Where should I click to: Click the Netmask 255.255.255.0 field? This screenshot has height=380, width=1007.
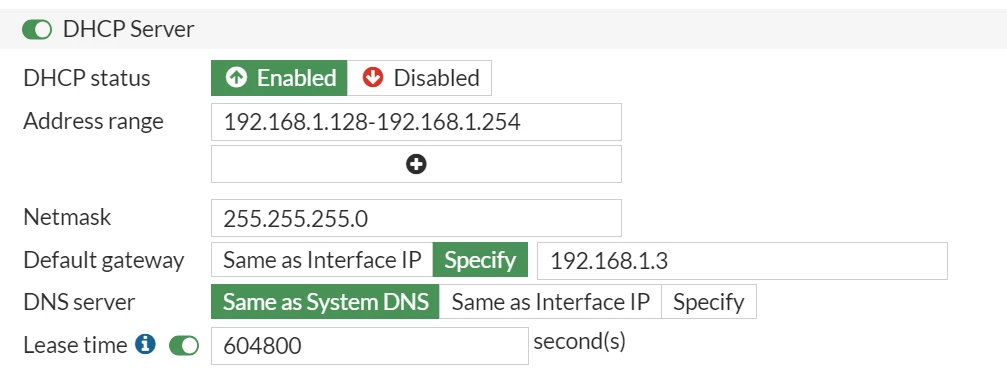[x=416, y=218]
